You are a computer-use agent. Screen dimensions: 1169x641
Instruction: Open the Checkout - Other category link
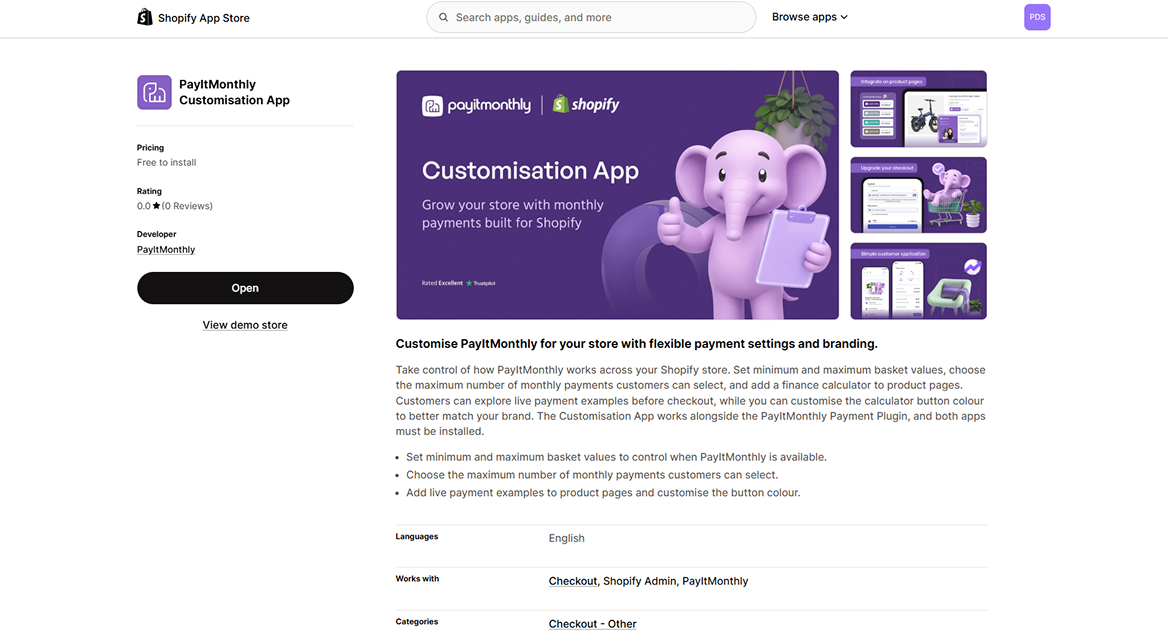click(593, 624)
